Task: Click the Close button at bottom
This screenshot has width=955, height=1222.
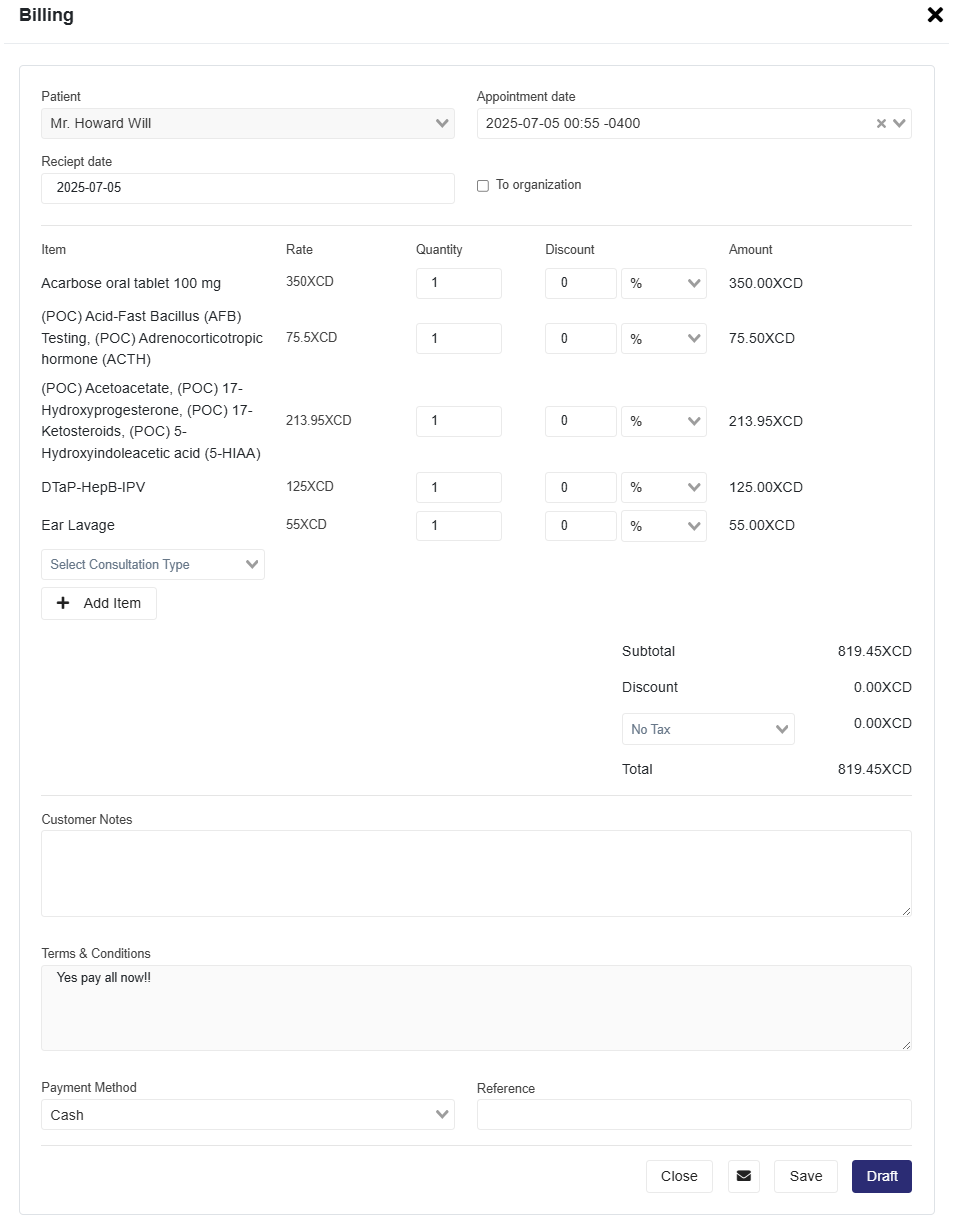Action: point(679,1176)
